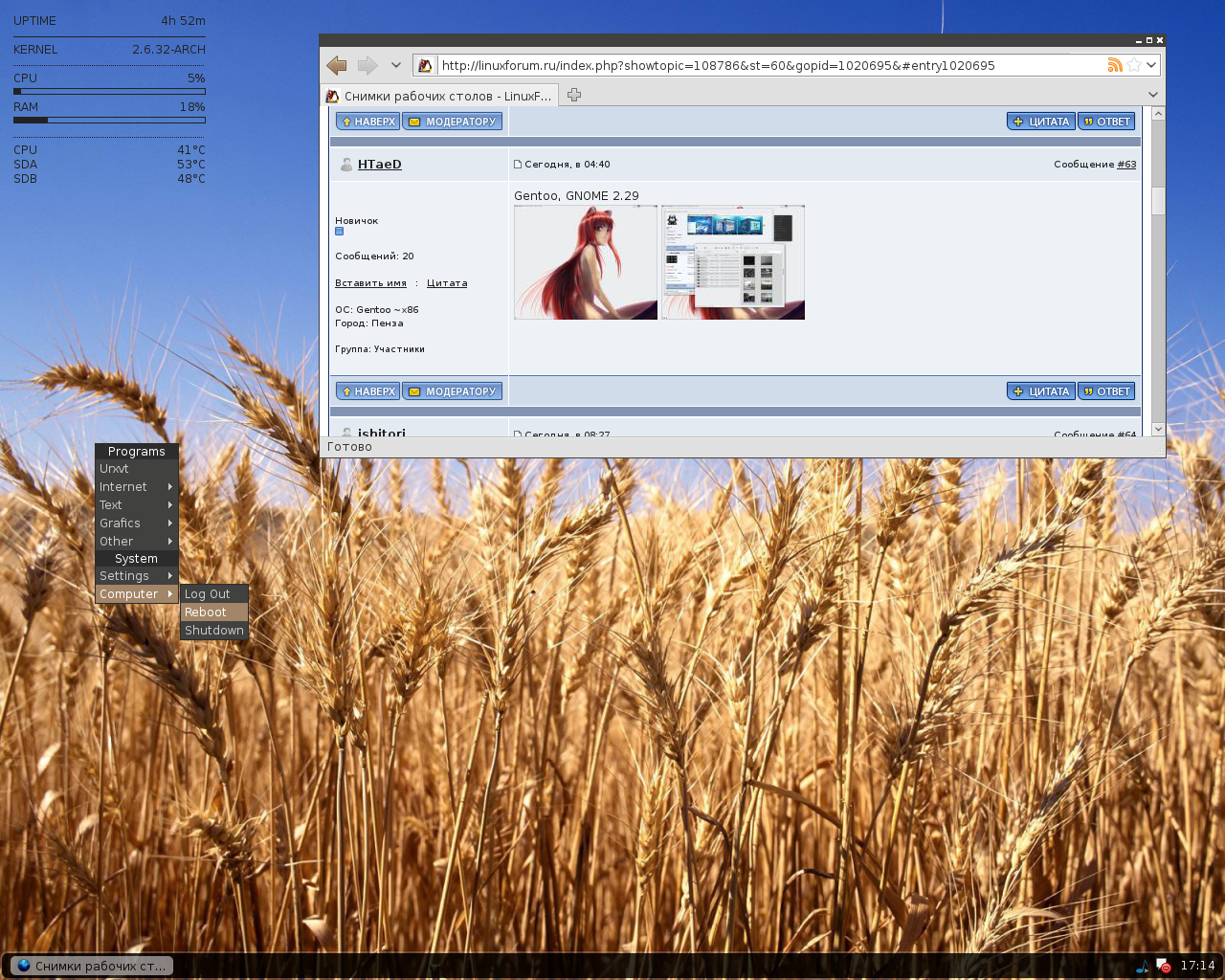Choose Shutdown in the Computer submenu

[x=213, y=631]
